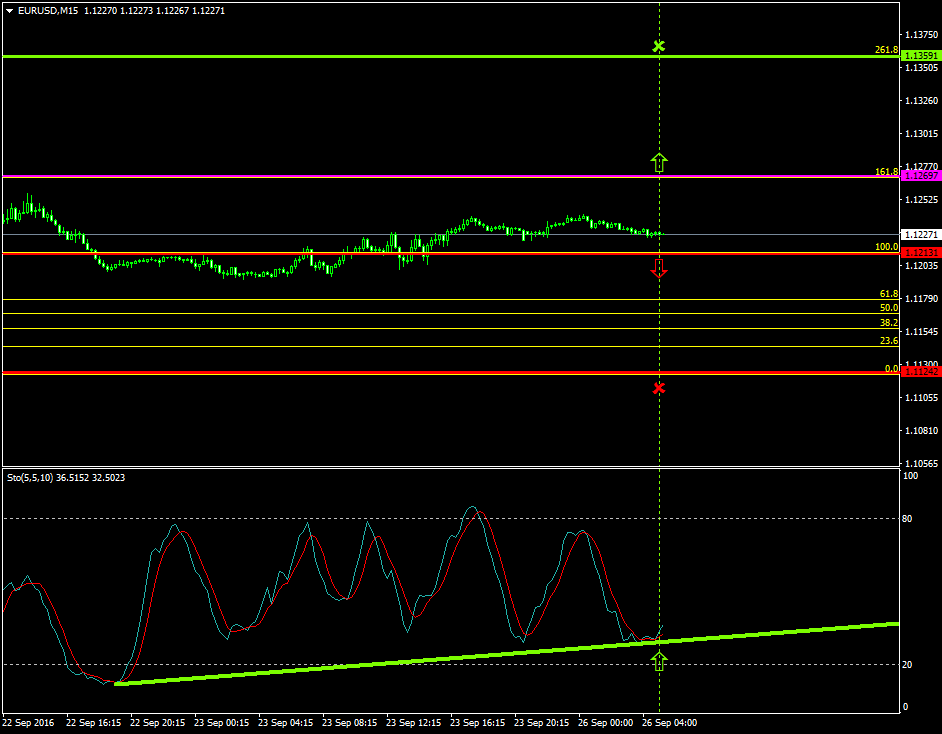The height and width of the screenshot is (734, 942).
Task: Click the 23 Sep 12:15 time axis label
Action: pyautogui.click(x=414, y=722)
